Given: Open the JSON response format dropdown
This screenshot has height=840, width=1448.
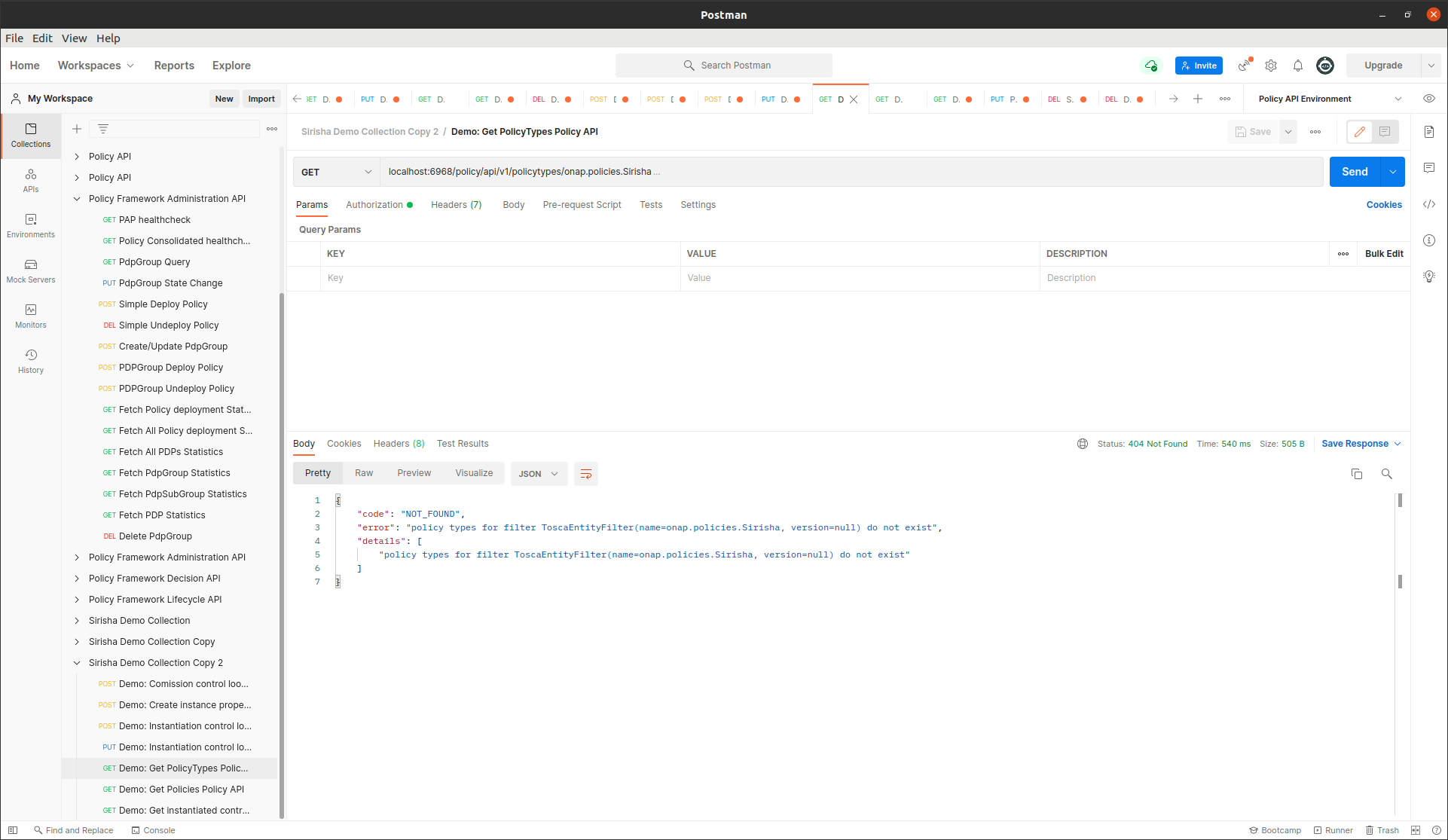Looking at the screenshot, I should [539, 474].
